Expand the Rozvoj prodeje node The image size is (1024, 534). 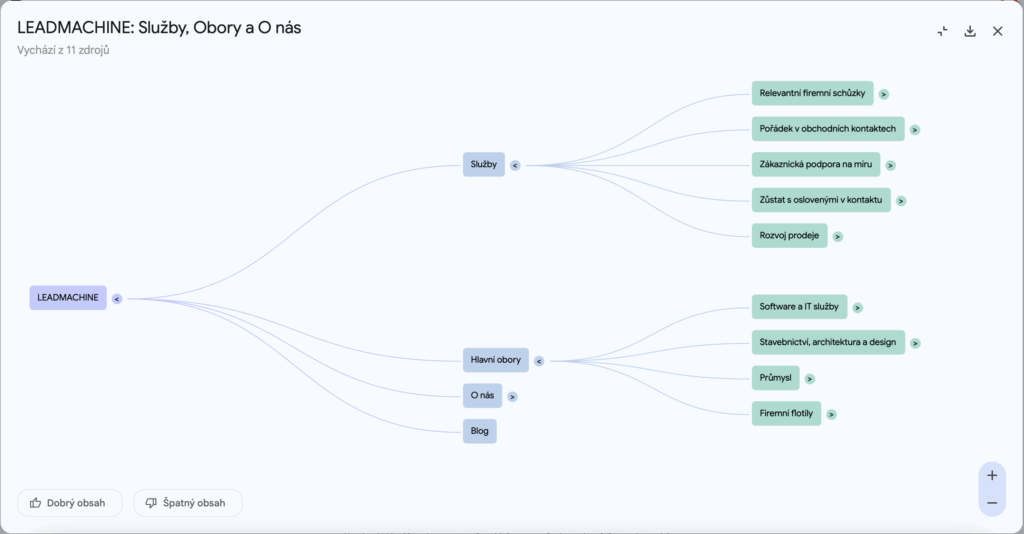(837, 237)
